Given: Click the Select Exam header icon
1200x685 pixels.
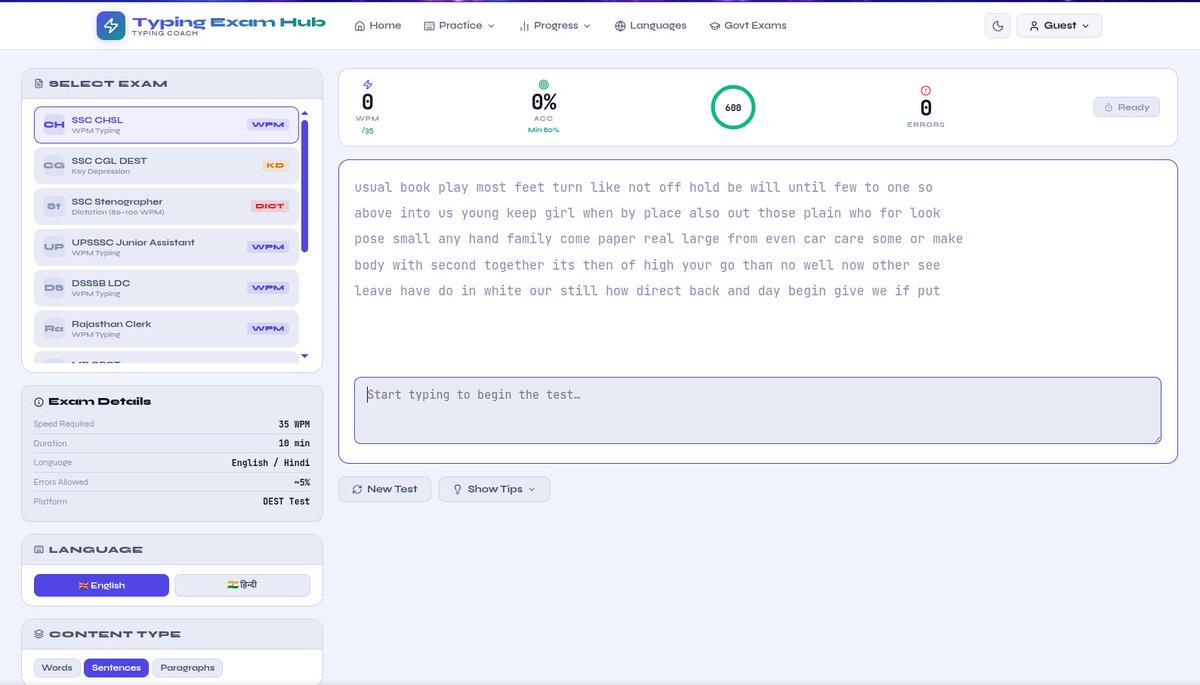Looking at the screenshot, I should coord(39,84).
